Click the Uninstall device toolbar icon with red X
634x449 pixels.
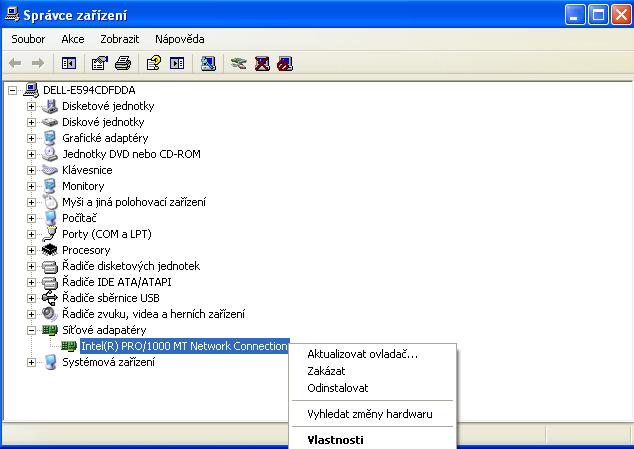262,63
